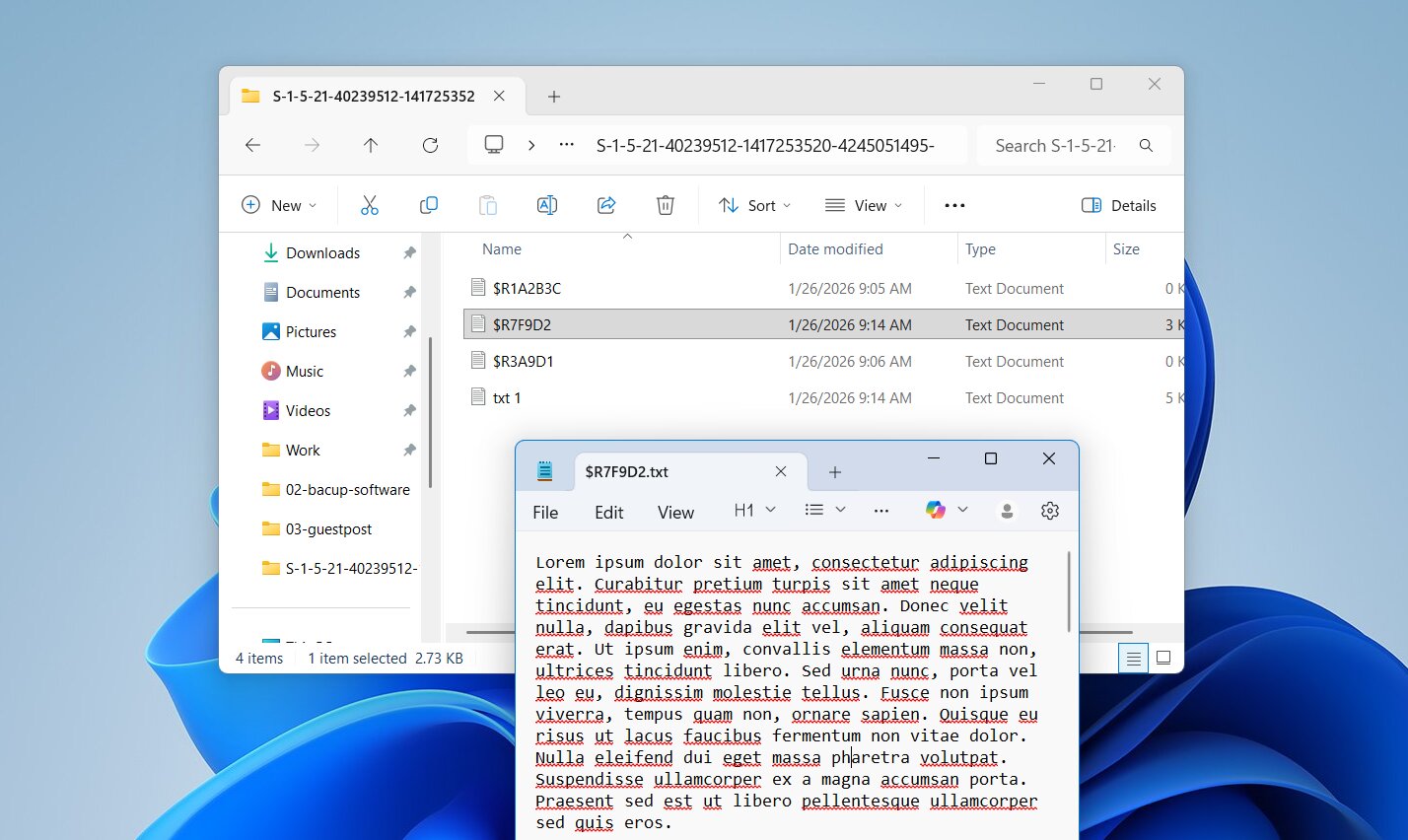The width and height of the screenshot is (1408, 840).
Task: Rename the selected file via toolbar icon
Action: [547, 204]
